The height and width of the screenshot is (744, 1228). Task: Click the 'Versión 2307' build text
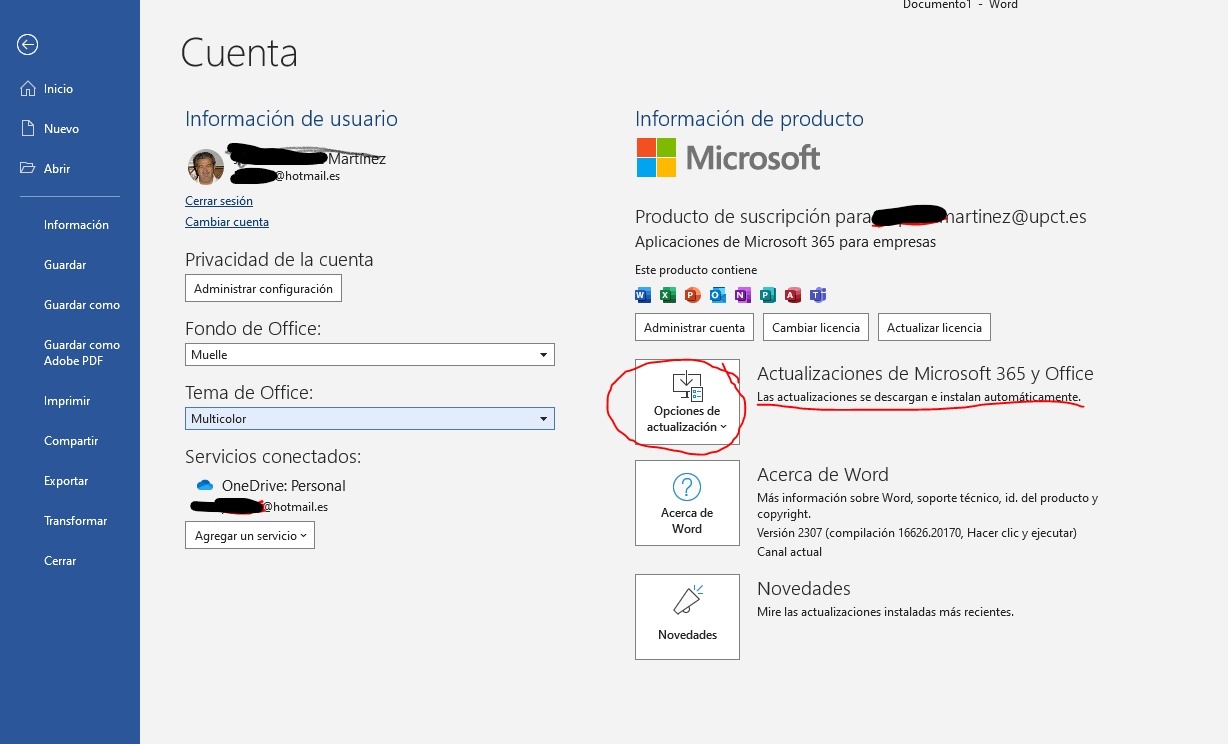pos(917,533)
